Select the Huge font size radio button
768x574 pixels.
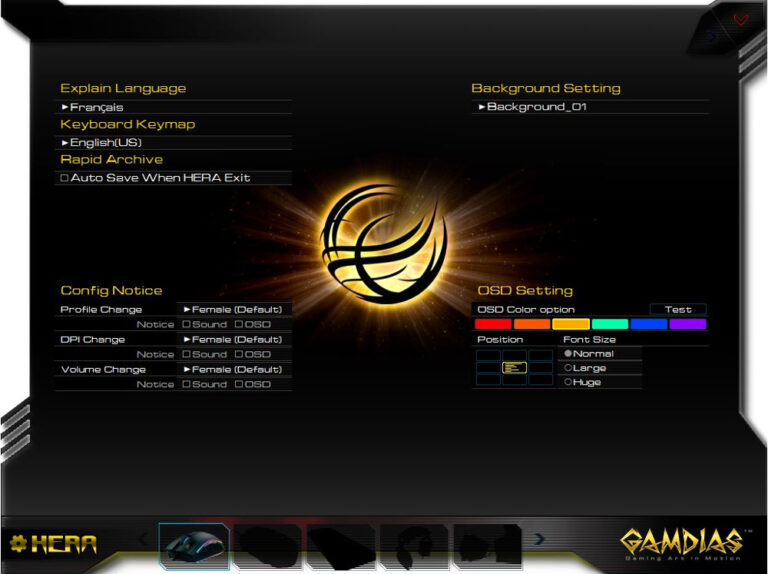568,382
